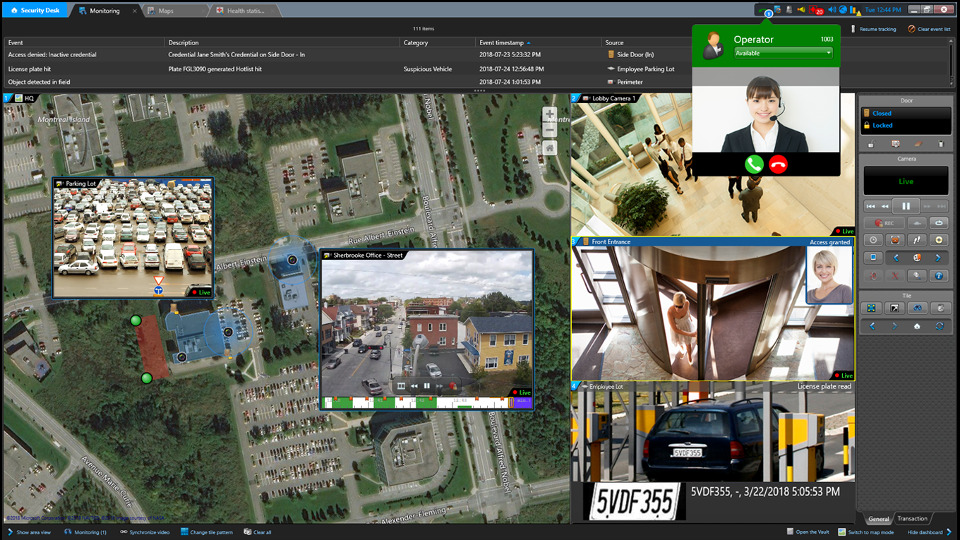The height and width of the screenshot is (540, 960).
Task: Reset map to home view
Action: coord(549,148)
